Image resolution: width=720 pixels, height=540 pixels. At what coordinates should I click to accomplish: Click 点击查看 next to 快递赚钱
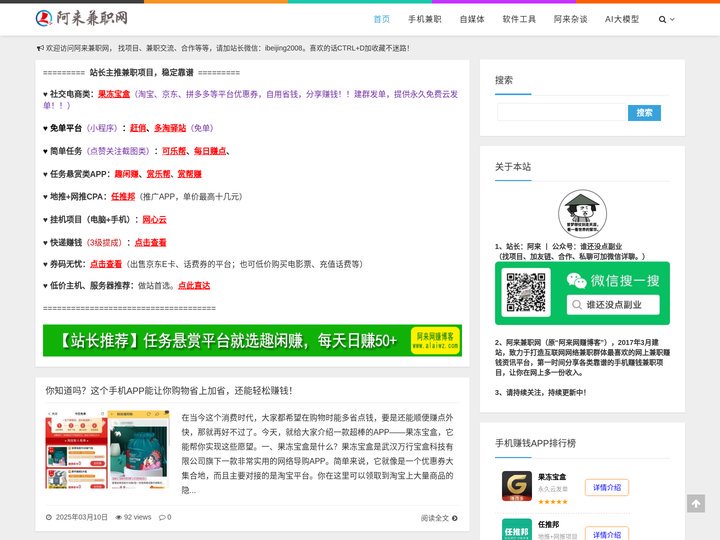150,242
